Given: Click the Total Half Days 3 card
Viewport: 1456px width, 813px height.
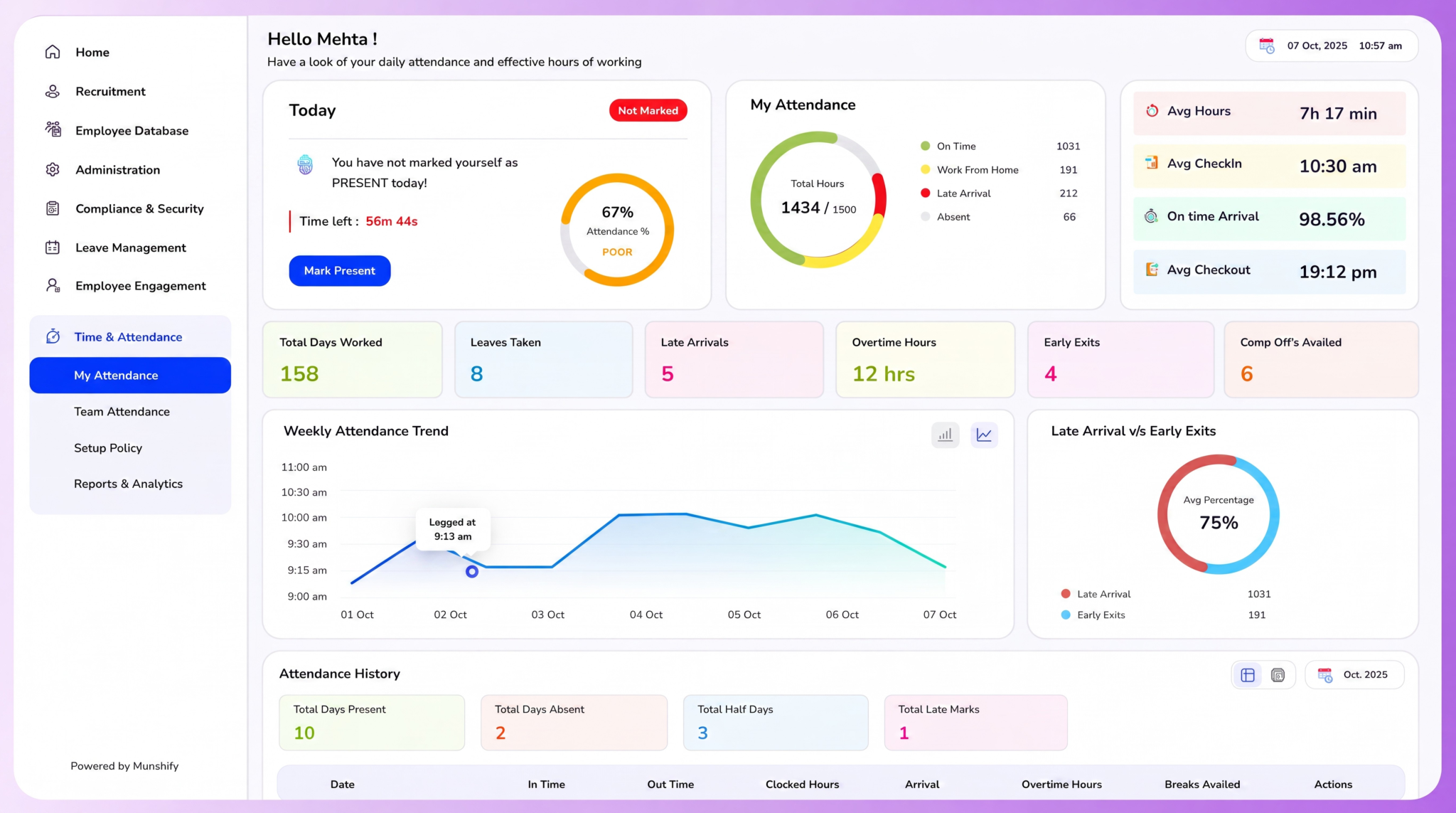Looking at the screenshot, I should 776,723.
